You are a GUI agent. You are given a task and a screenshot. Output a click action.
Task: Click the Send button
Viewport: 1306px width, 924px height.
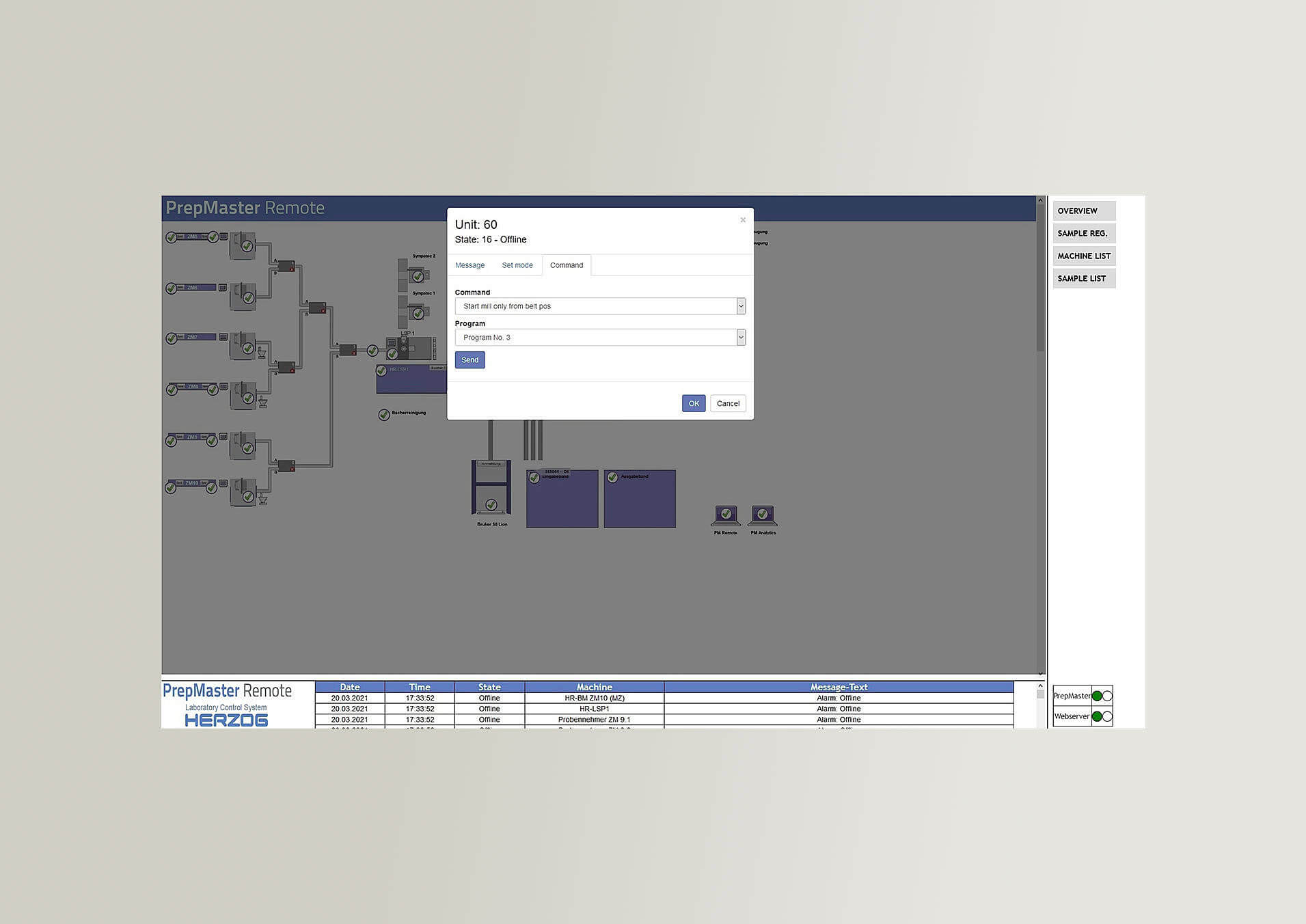470,360
